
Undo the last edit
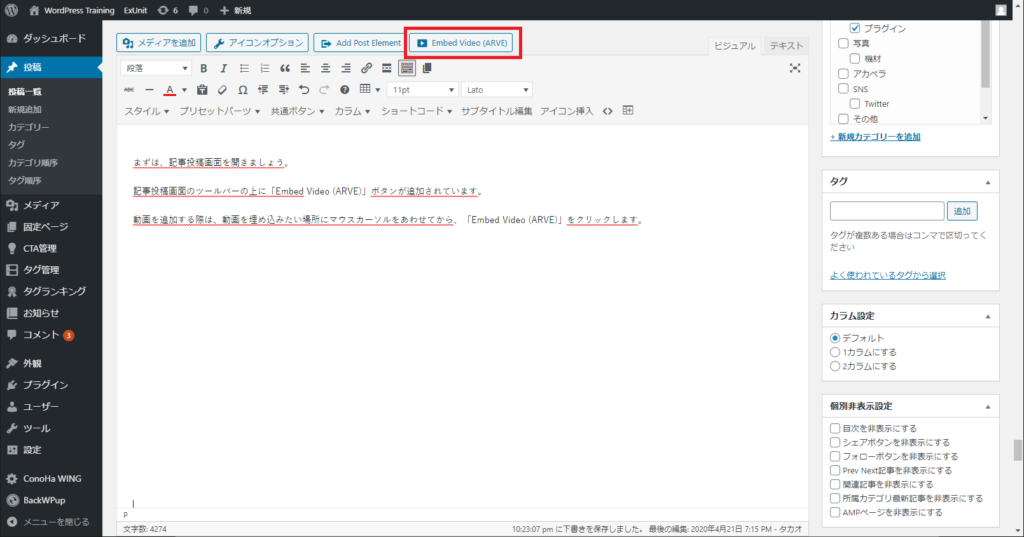[x=304, y=89]
